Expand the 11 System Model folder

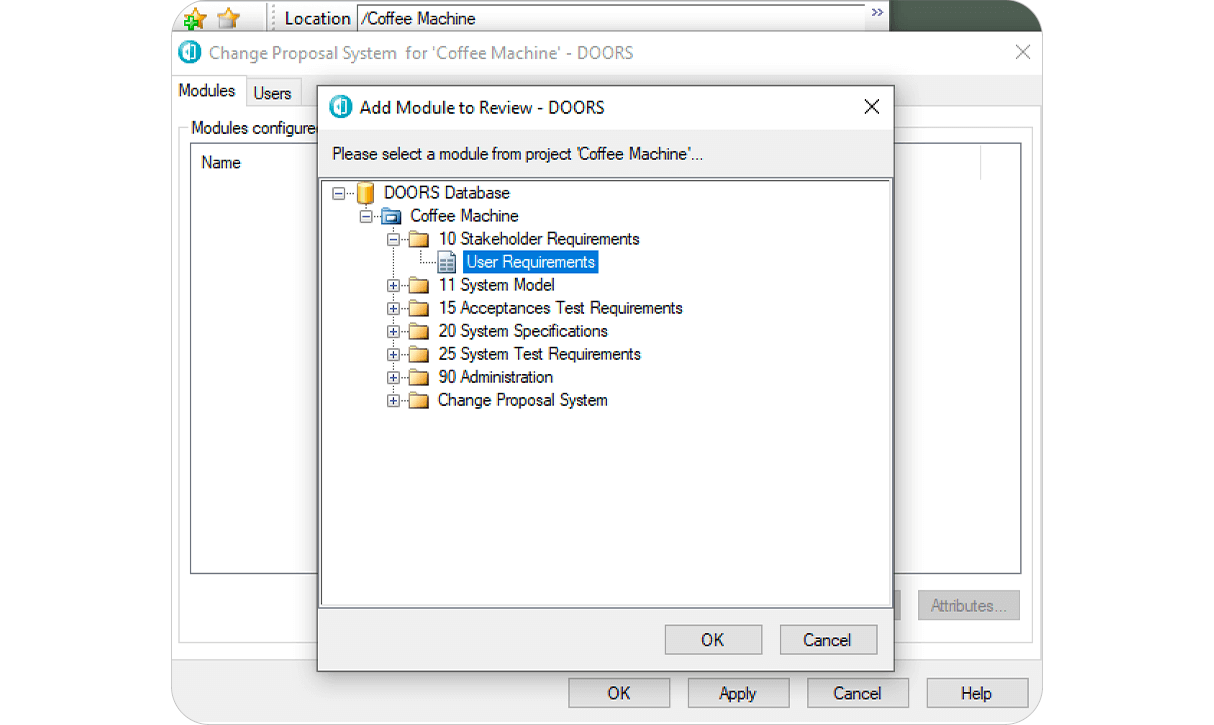tap(393, 285)
